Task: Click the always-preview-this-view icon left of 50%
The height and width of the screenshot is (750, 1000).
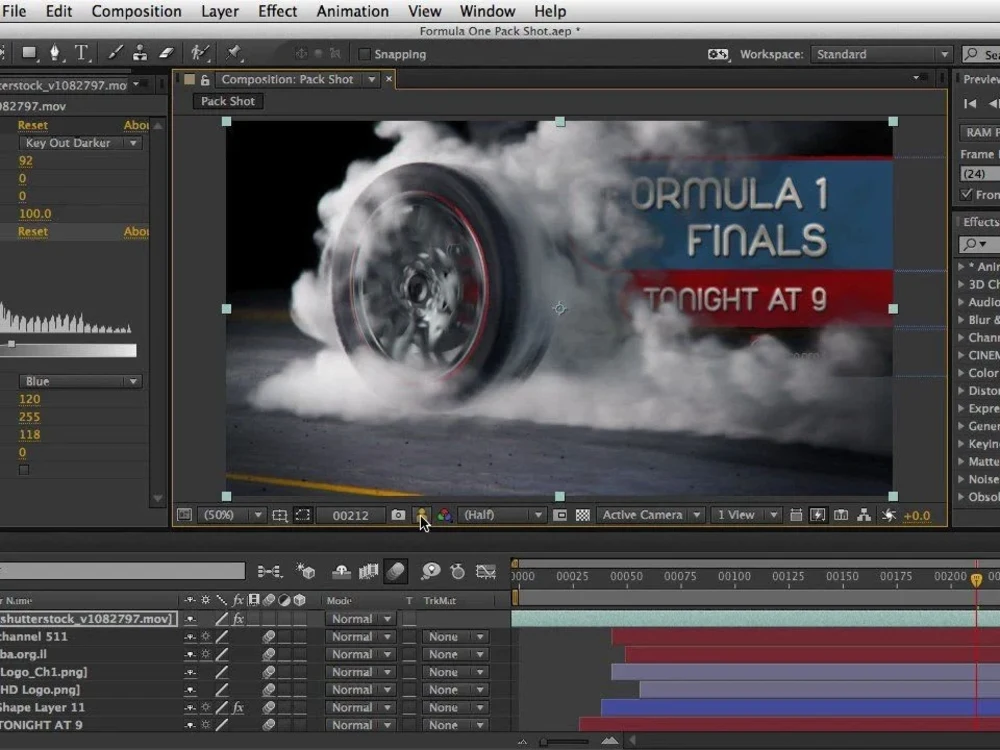Action: click(x=184, y=515)
